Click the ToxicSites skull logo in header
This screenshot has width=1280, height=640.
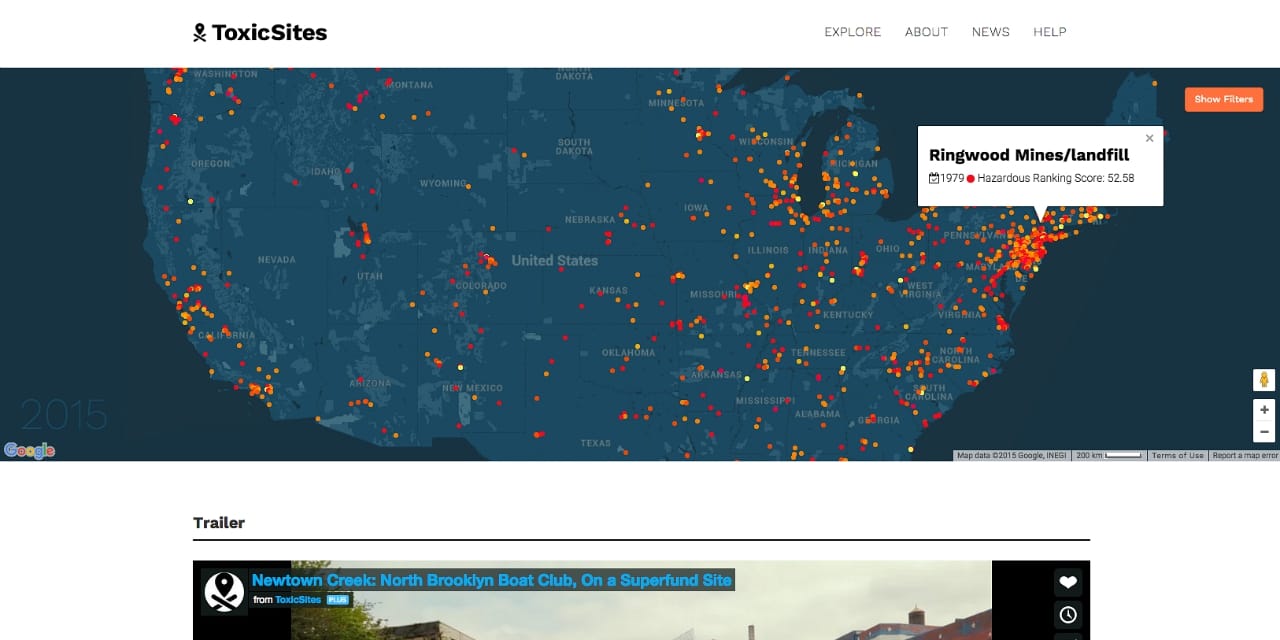pyautogui.click(x=198, y=31)
